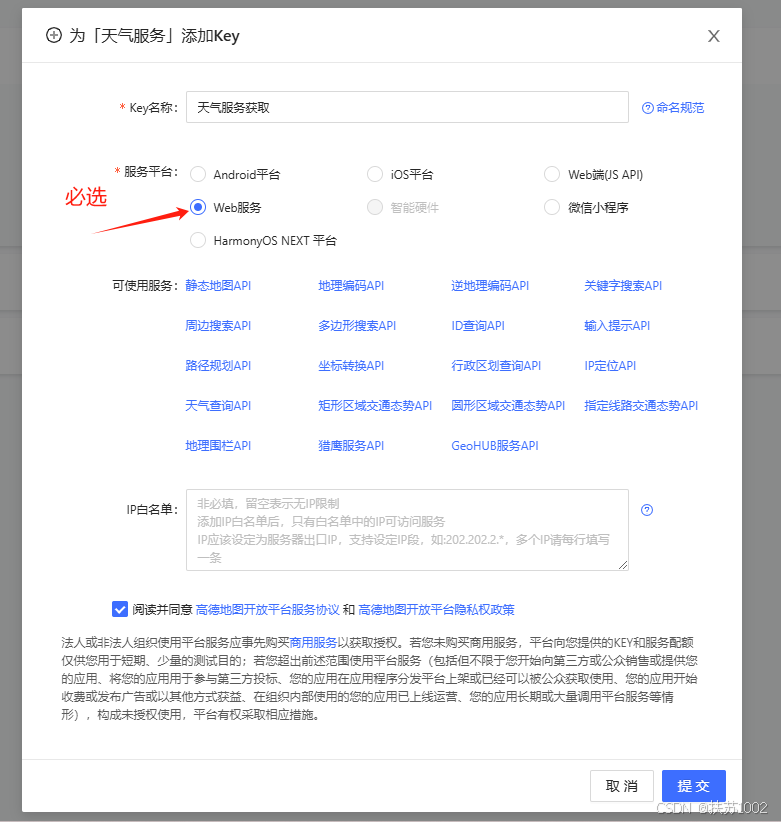Open the 指定线路交通态势API link
Viewport: 781px width, 822px height.
641,406
